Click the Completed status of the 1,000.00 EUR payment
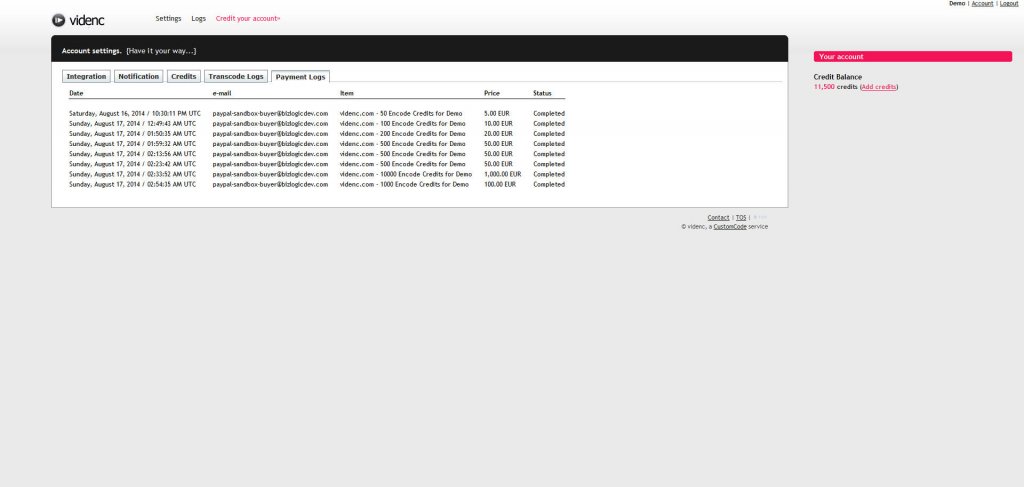 pyautogui.click(x=549, y=174)
